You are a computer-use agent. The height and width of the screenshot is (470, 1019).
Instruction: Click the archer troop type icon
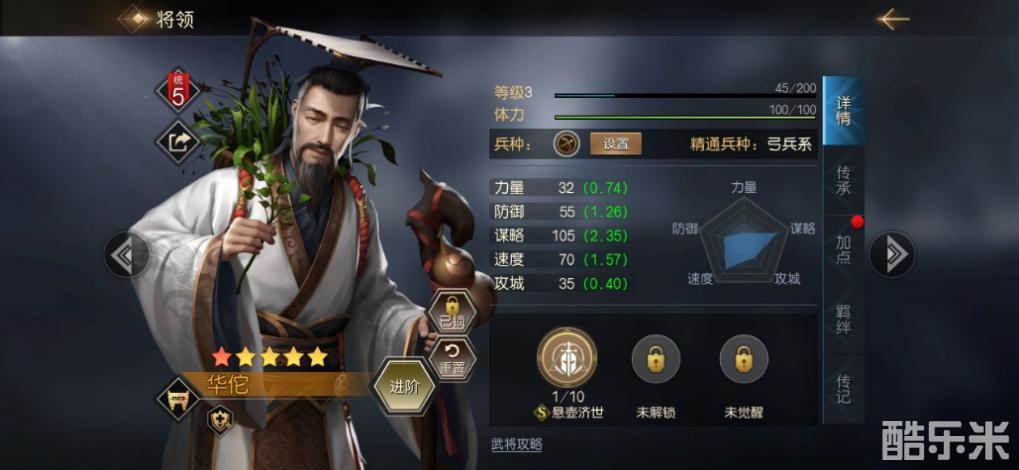(x=566, y=144)
